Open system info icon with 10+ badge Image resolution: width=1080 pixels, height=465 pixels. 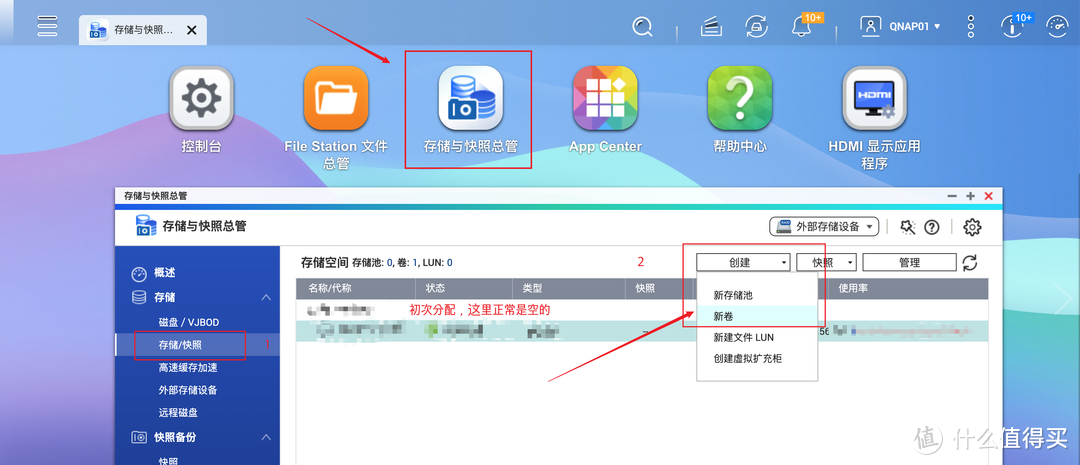tap(1011, 27)
